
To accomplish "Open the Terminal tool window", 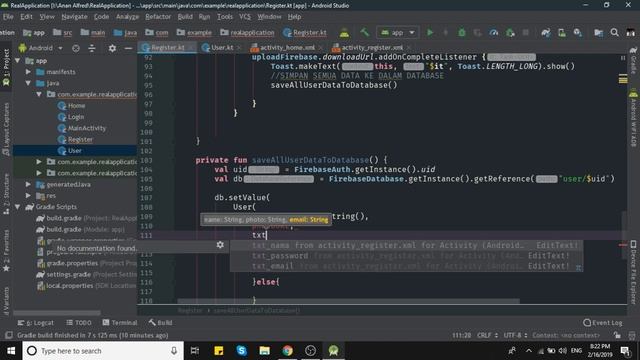I will [120, 322].
